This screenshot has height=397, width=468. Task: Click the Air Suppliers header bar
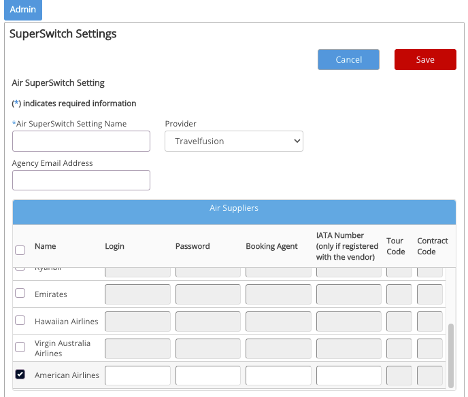(234, 212)
